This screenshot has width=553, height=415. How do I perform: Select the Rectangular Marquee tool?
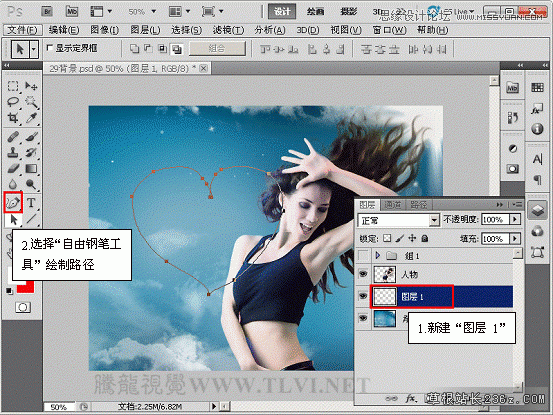(13, 86)
